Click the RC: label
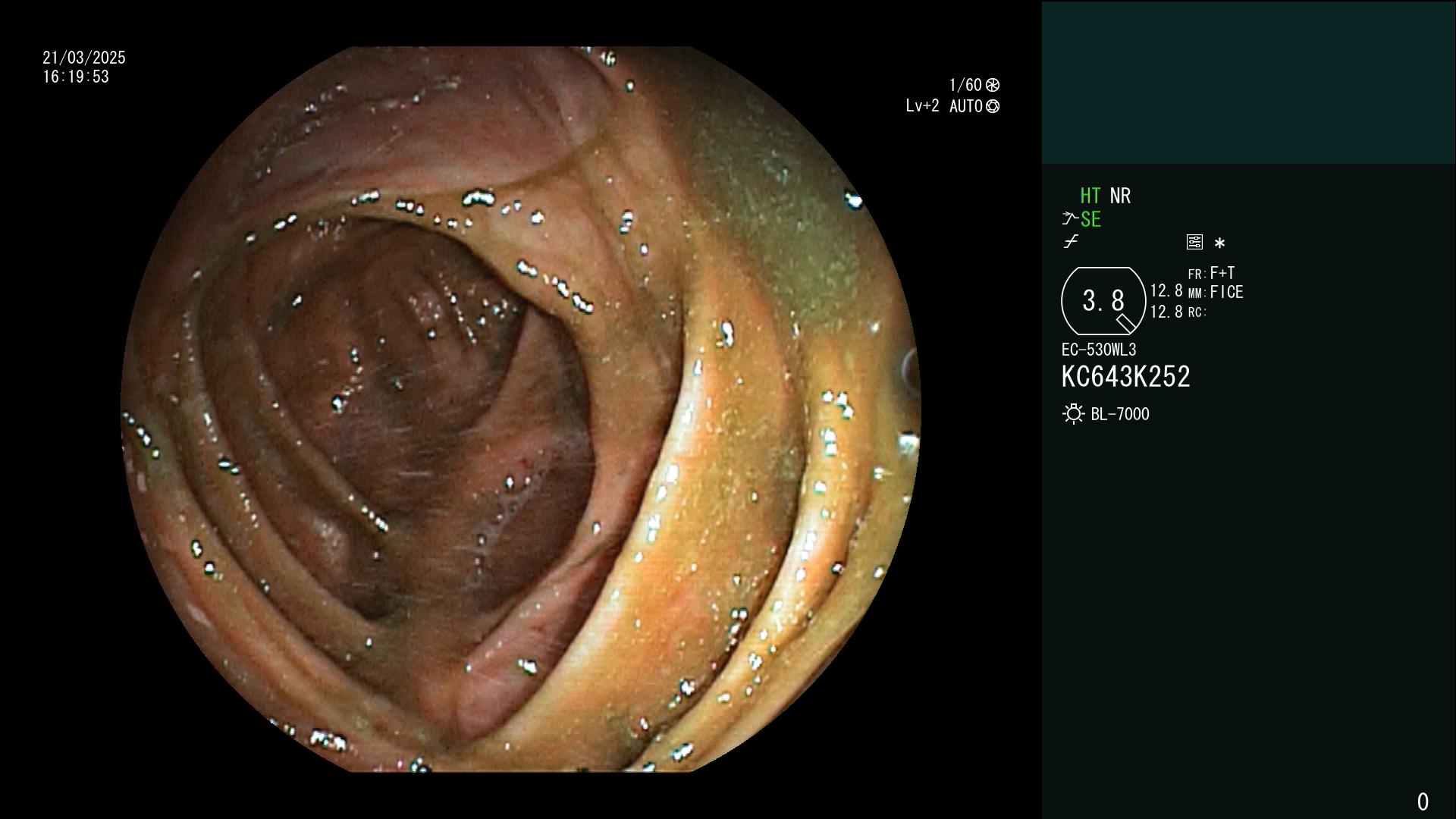 (1197, 312)
